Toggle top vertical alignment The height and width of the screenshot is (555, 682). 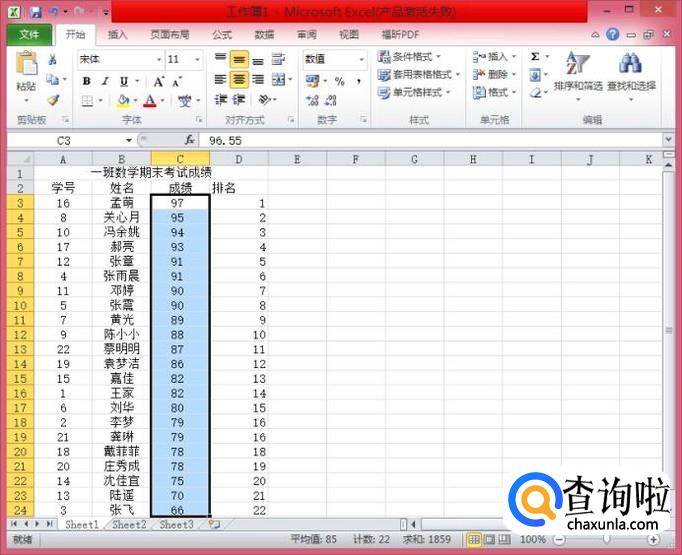point(221,59)
